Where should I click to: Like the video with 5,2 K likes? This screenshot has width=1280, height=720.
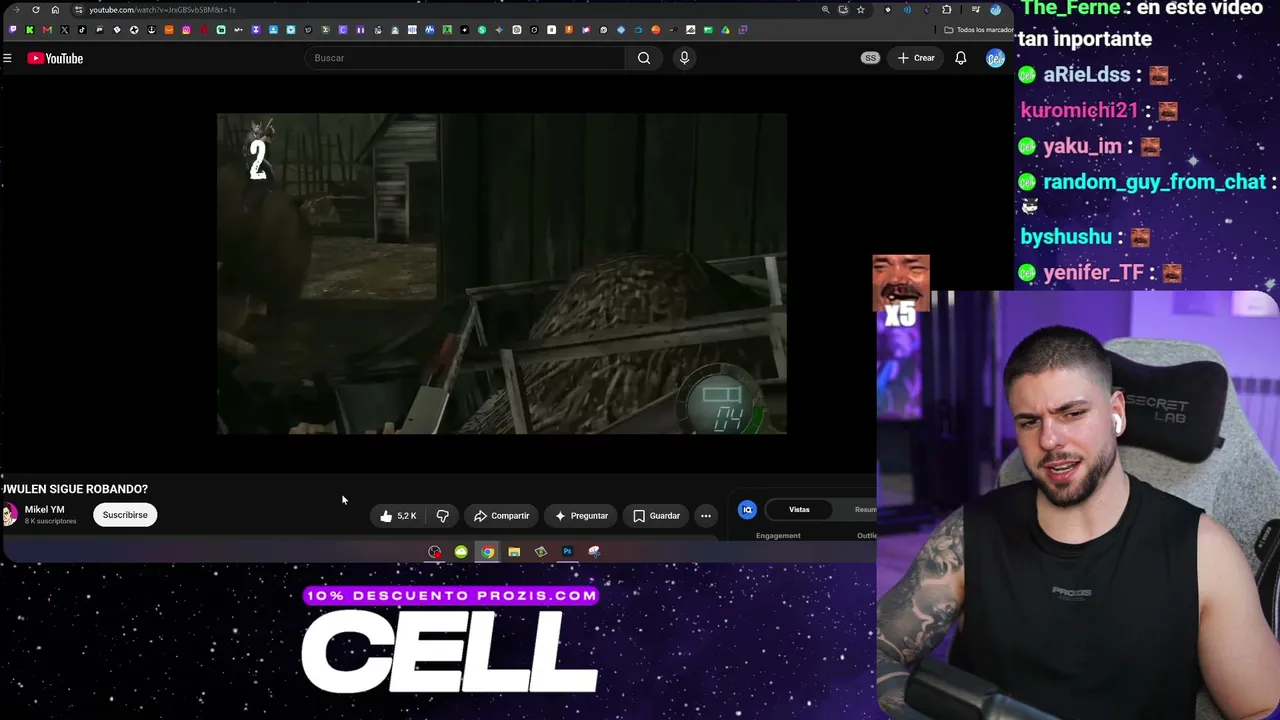tap(398, 516)
